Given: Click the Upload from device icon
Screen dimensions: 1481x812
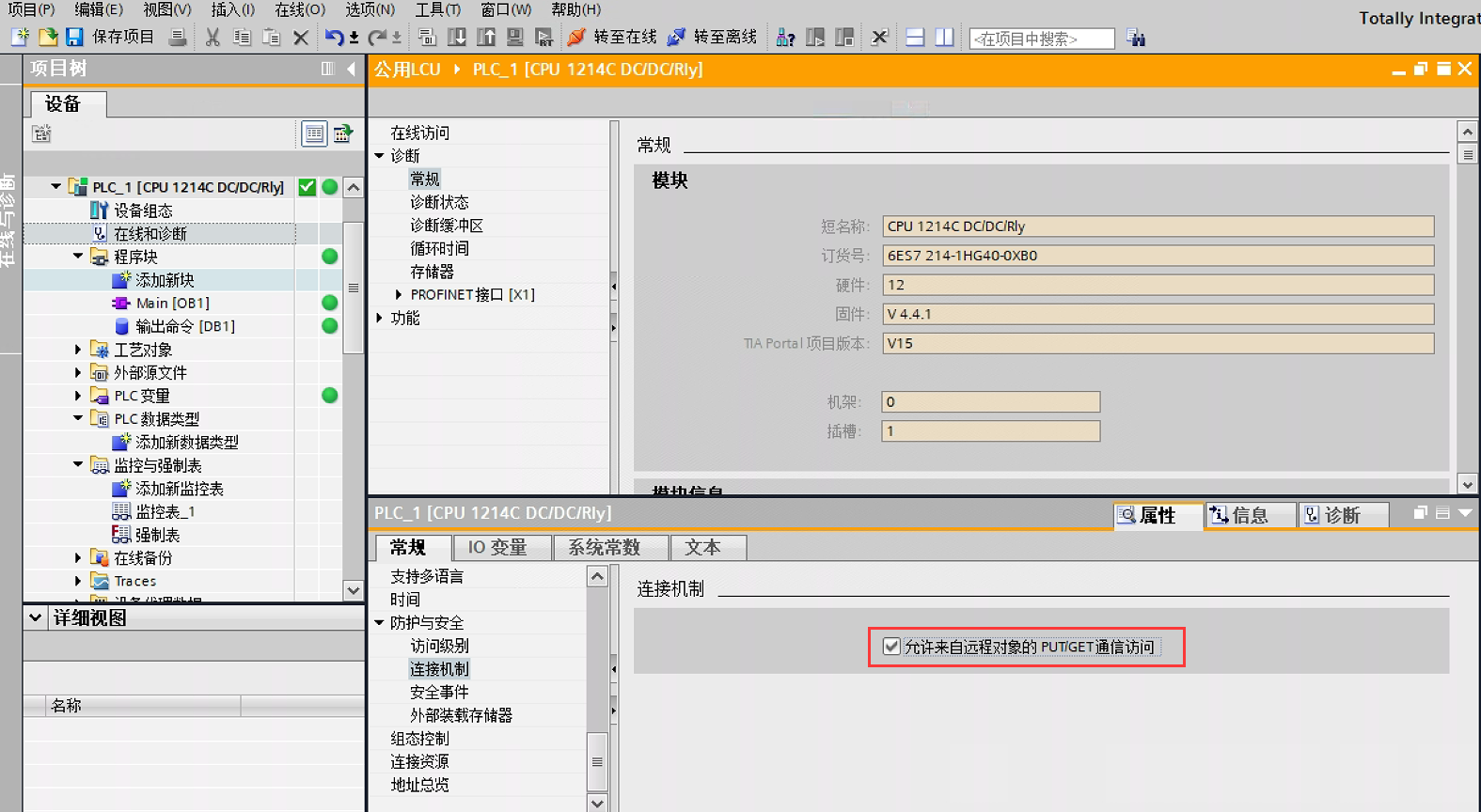Looking at the screenshot, I should [486, 38].
